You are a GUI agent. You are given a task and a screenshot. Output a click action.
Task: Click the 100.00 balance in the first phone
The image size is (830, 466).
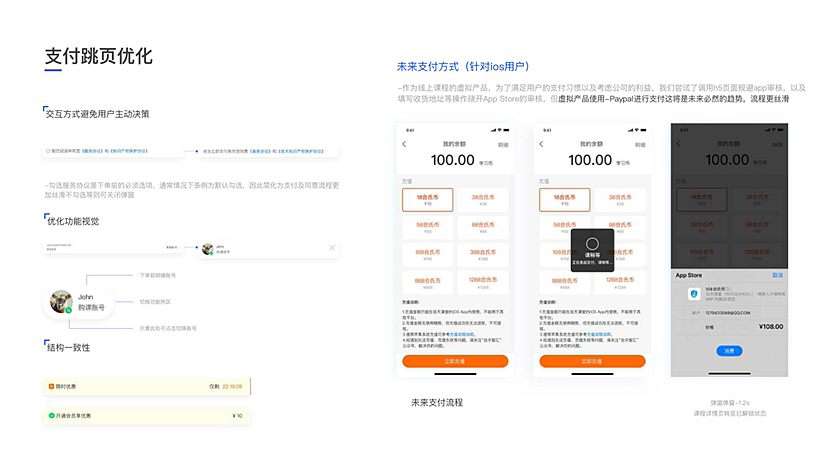pyautogui.click(x=453, y=160)
